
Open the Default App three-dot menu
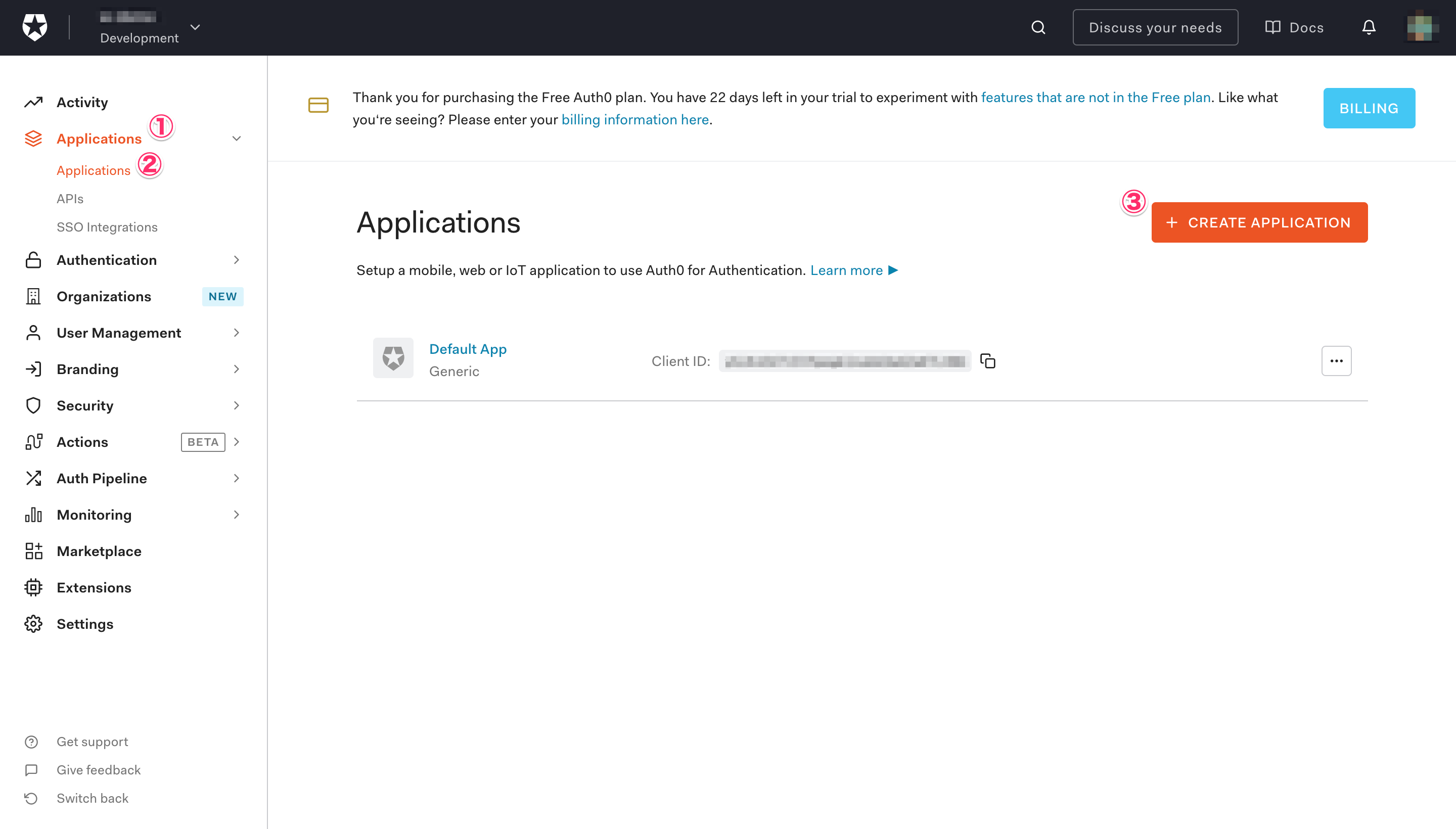pyautogui.click(x=1336, y=361)
